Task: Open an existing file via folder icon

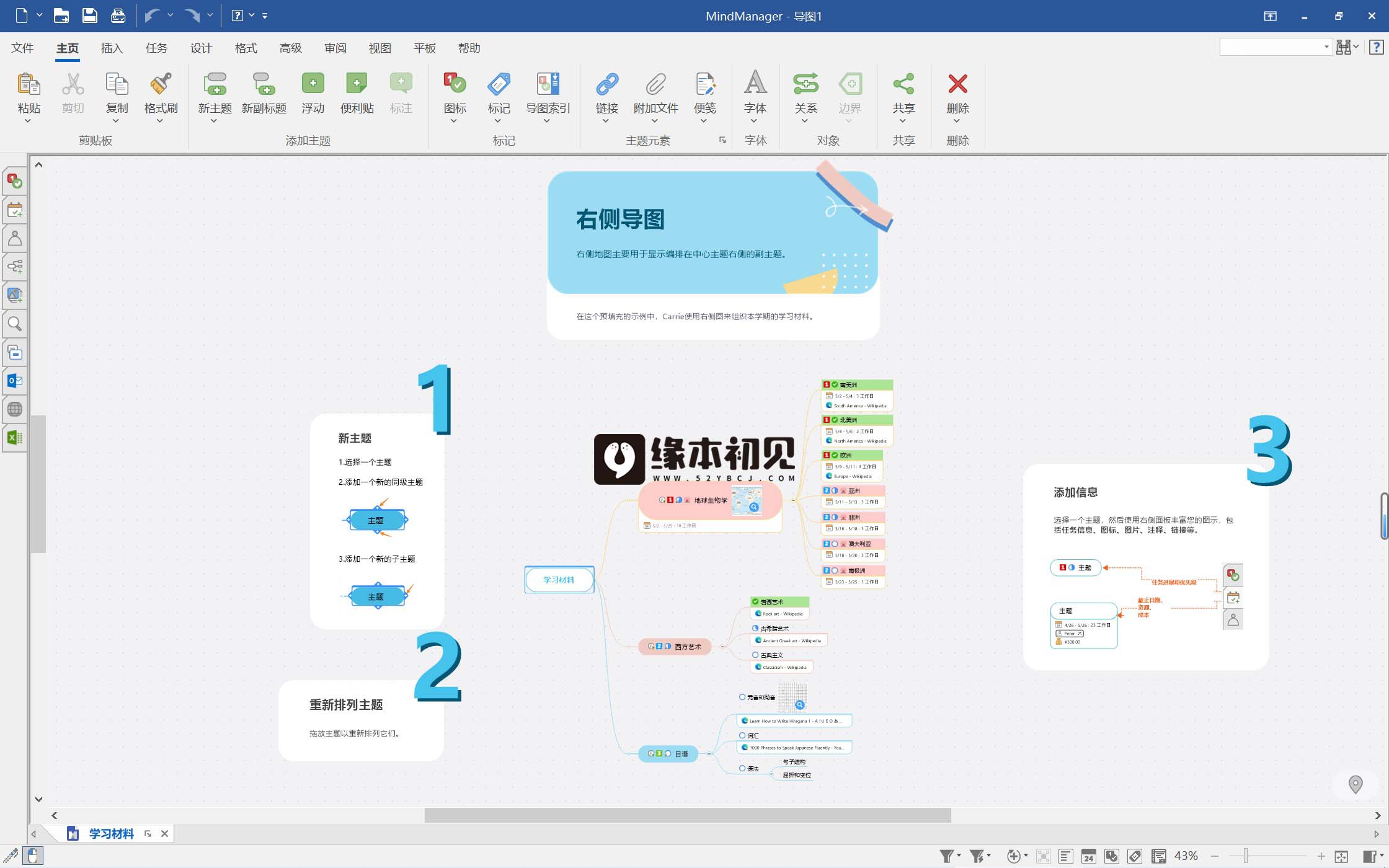Action: 61,15
